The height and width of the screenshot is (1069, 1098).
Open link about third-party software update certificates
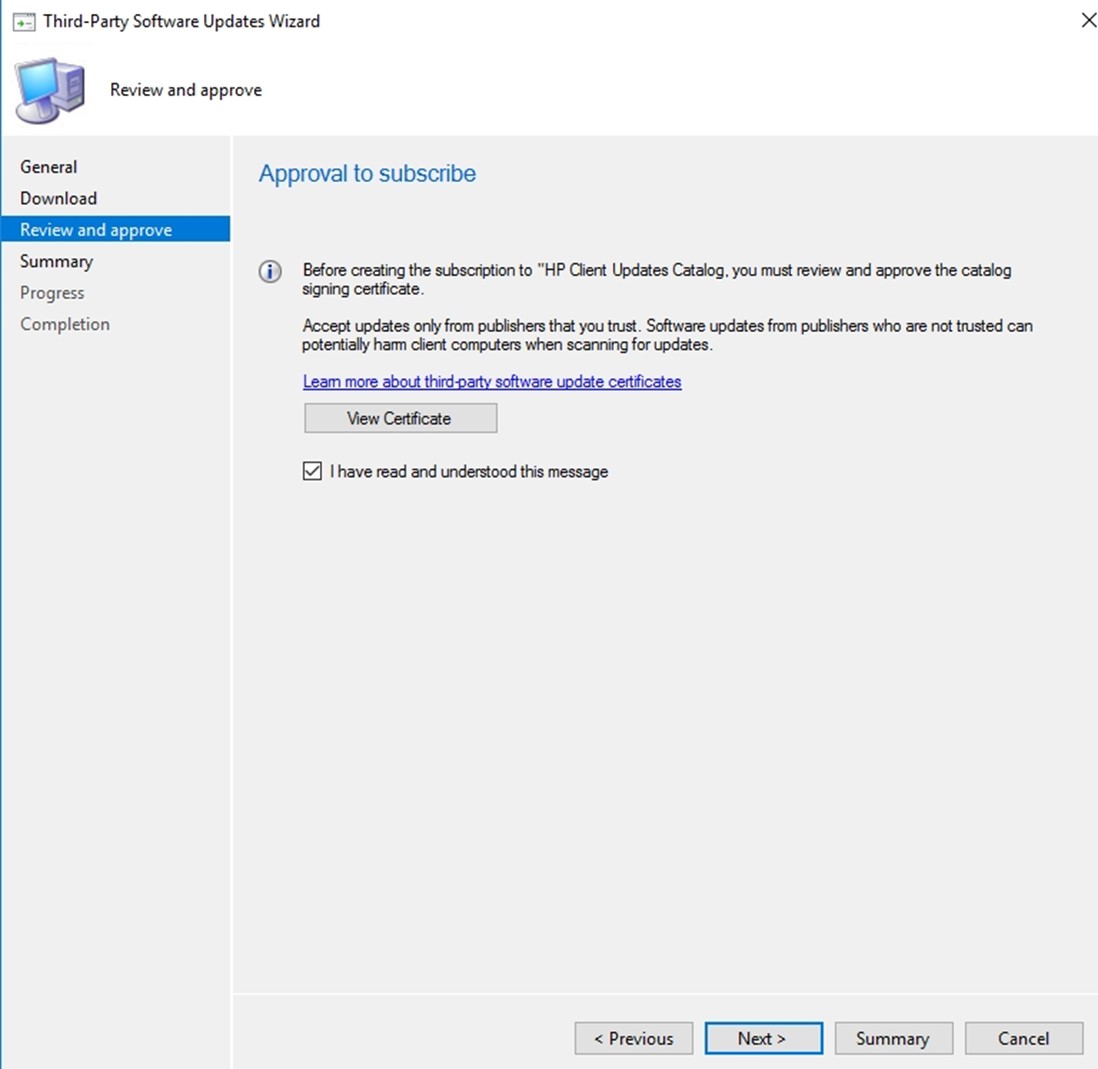pyautogui.click(x=492, y=382)
